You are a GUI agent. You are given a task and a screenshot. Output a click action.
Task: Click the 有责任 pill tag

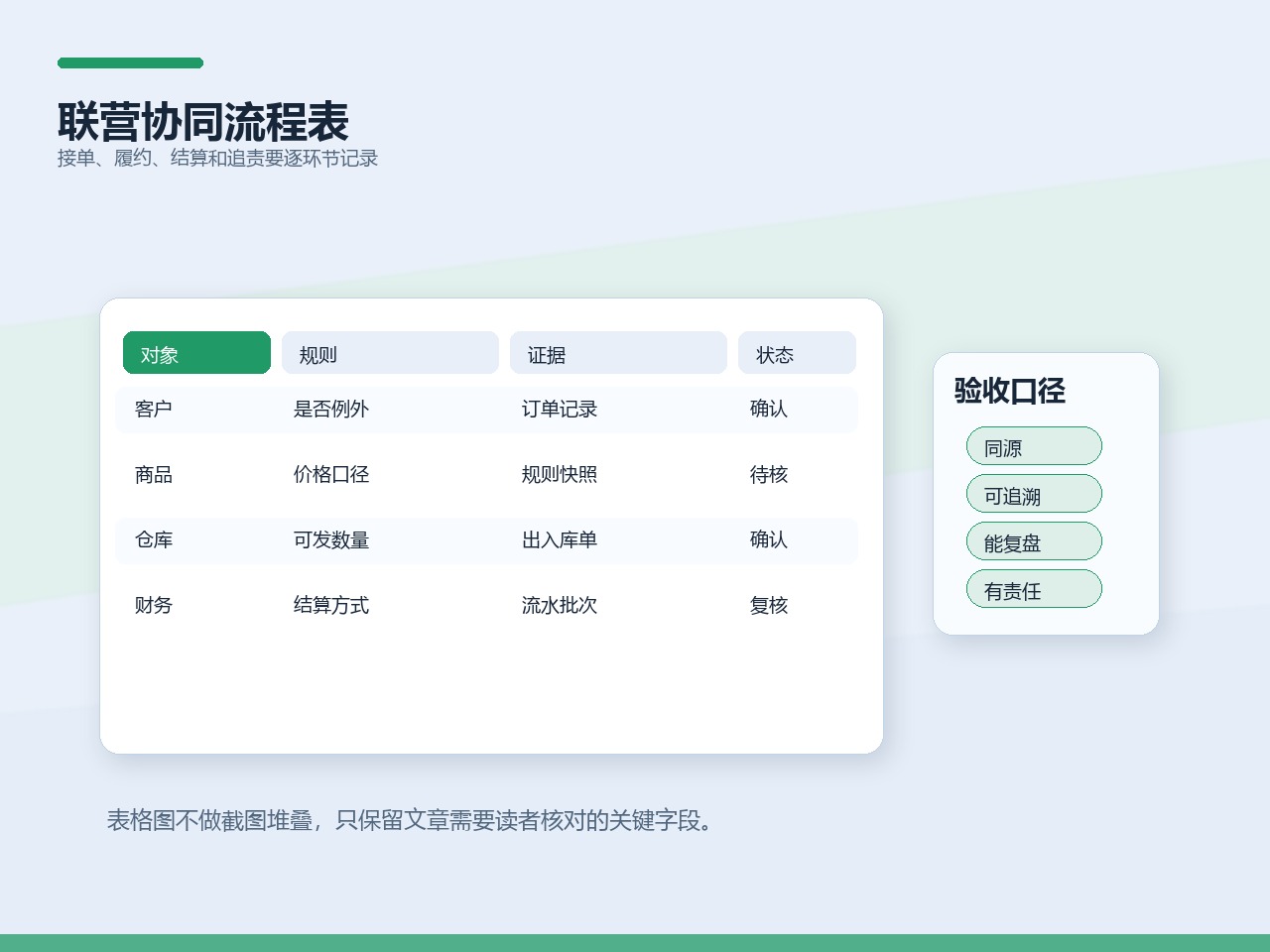[1034, 589]
